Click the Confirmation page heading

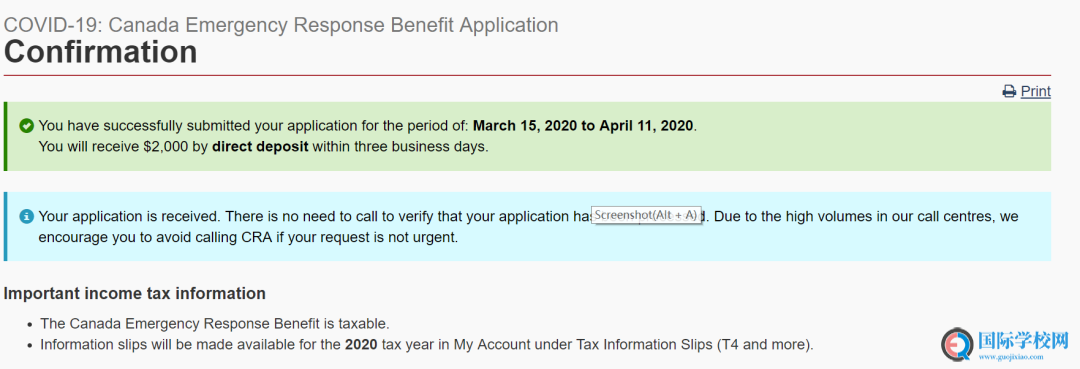click(x=101, y=52)
